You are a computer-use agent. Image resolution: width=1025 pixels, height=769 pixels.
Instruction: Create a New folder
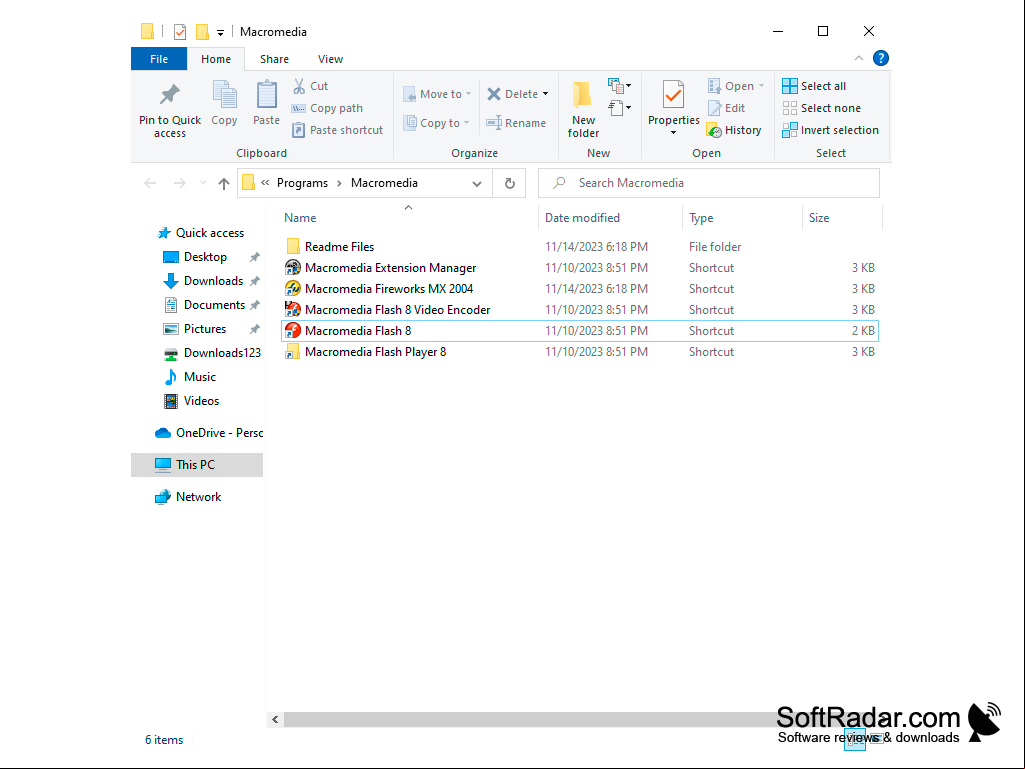pyautogui.click(x=583, y=109)
